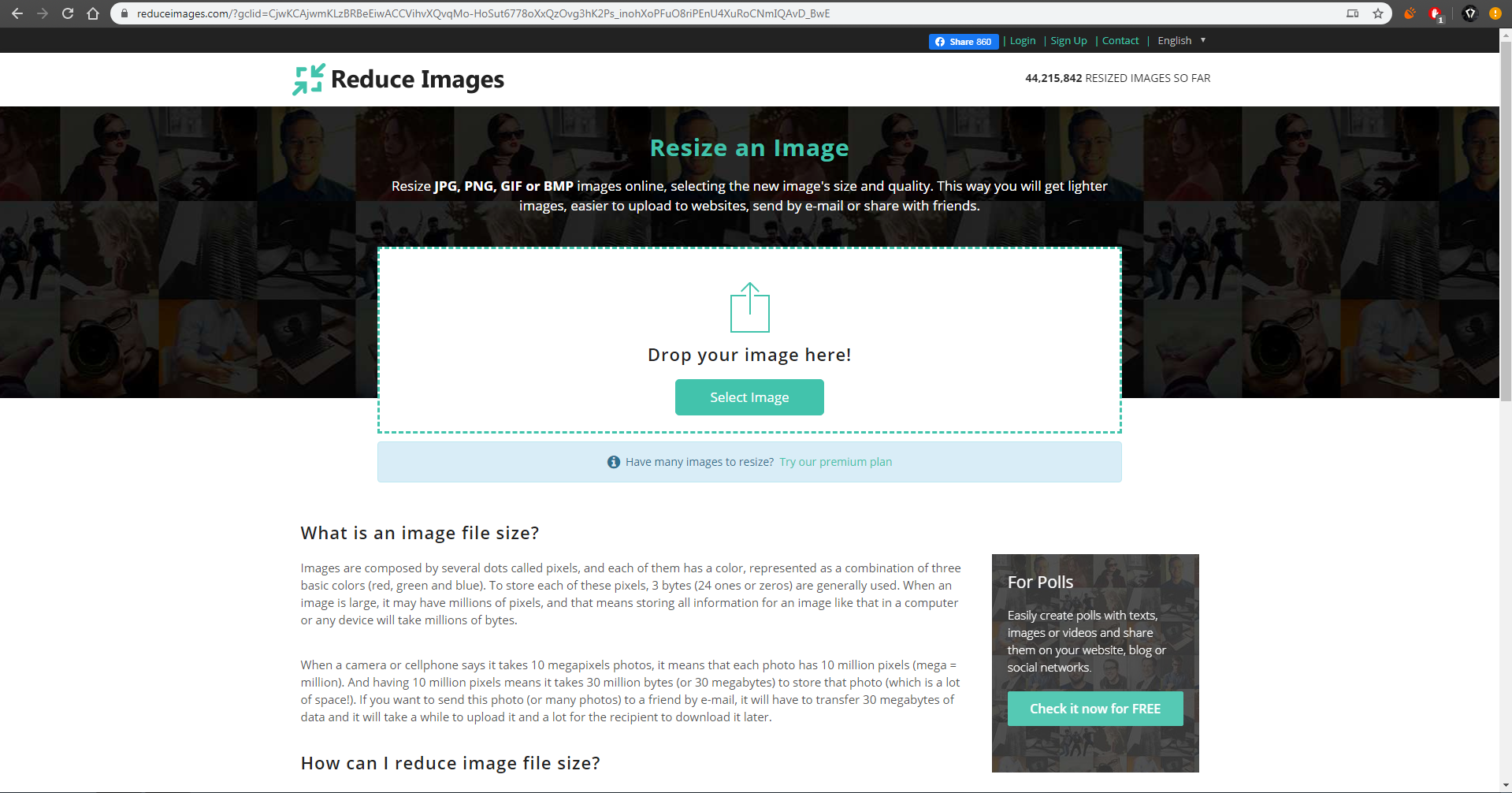The width and height of the screenshot is (1512, 793).
Task: Click the 'Drop your image here!' text
Action: coord(749,355)
